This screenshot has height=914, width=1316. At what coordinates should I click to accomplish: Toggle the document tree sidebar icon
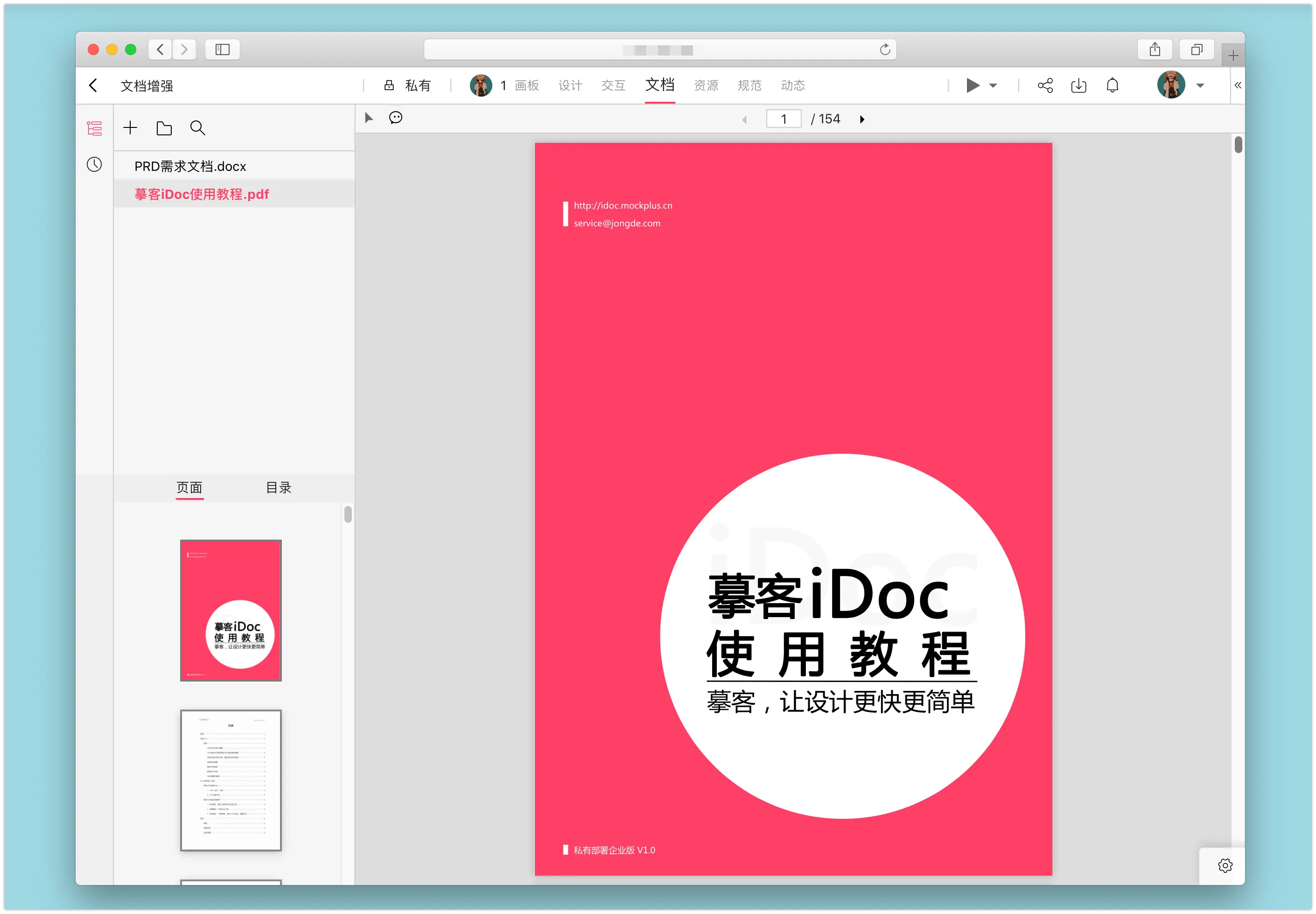(94, 128)
